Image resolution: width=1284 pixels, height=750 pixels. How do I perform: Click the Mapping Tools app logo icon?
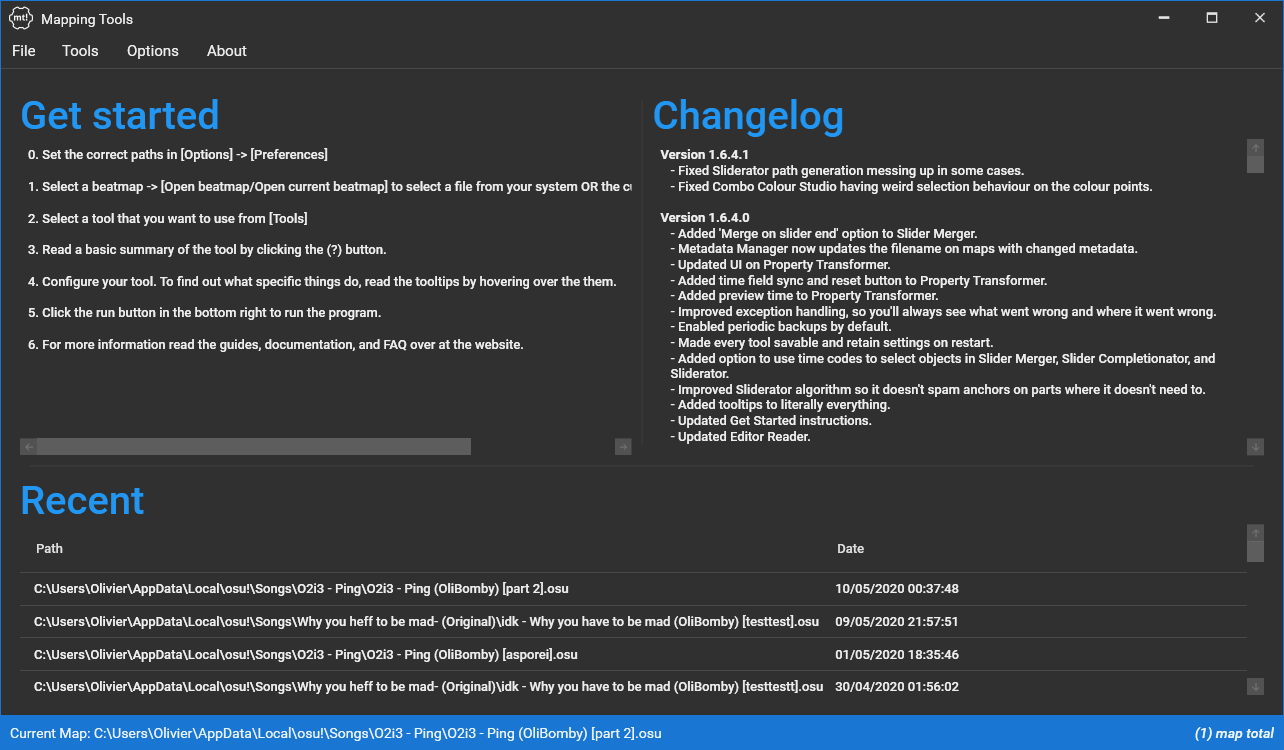tap(21, 18)
